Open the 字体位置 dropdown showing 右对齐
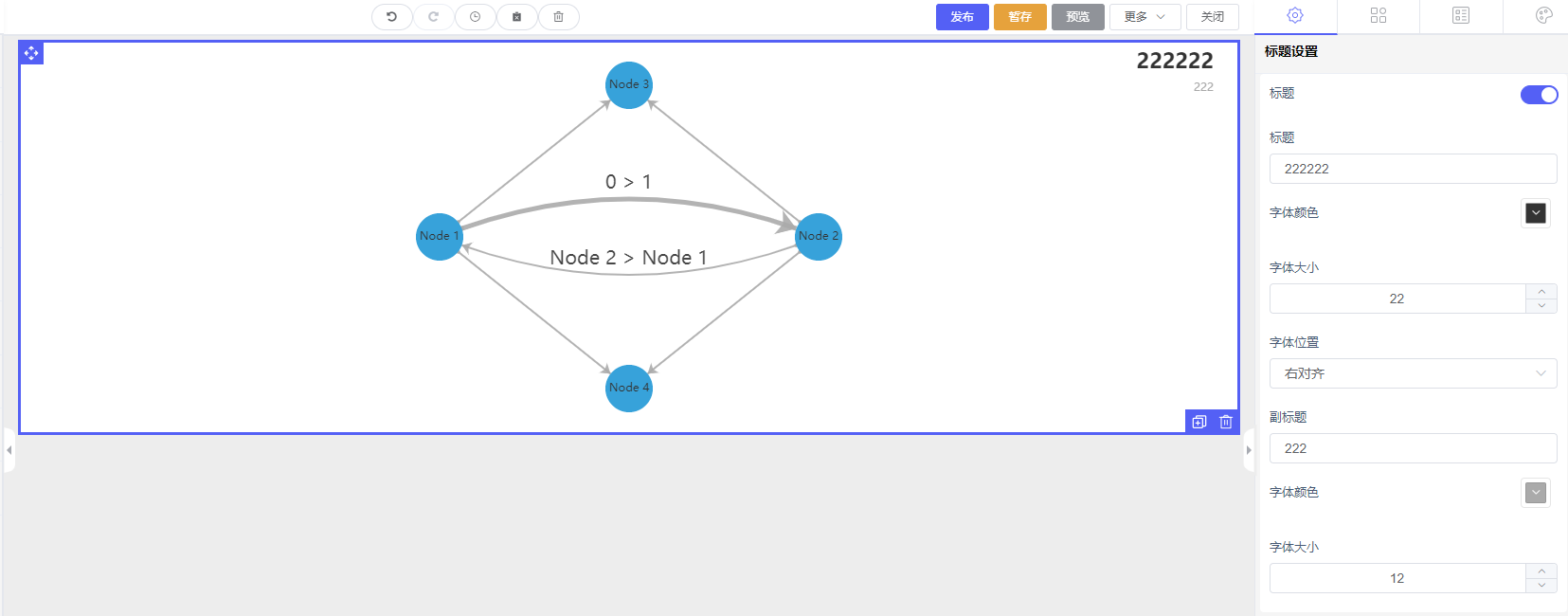This screenshot has height=616, width=1568. (x=1413, y=373)
